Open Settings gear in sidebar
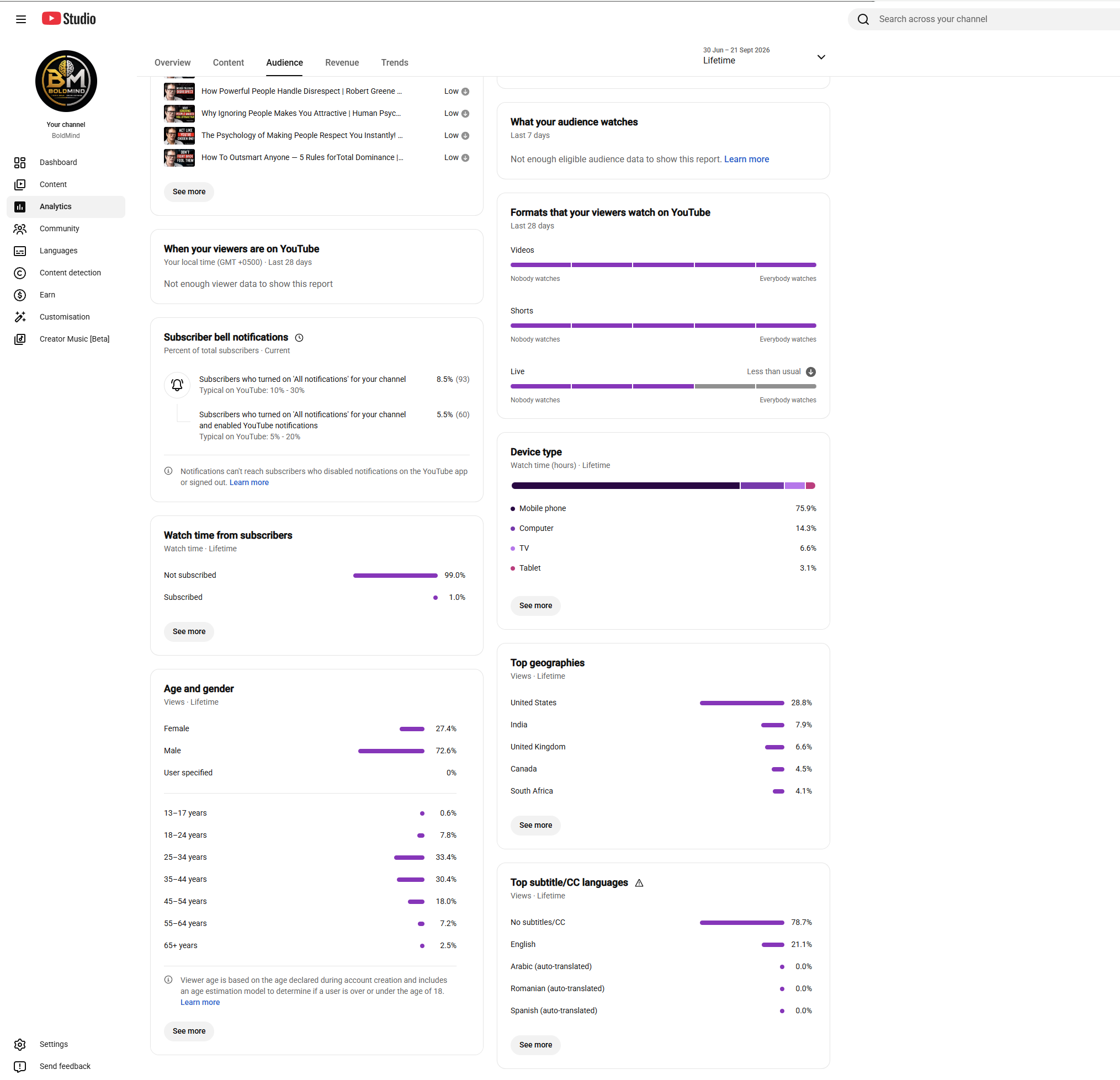Viewport: 1120px width, 1080px height. [x=20, y=1045]
